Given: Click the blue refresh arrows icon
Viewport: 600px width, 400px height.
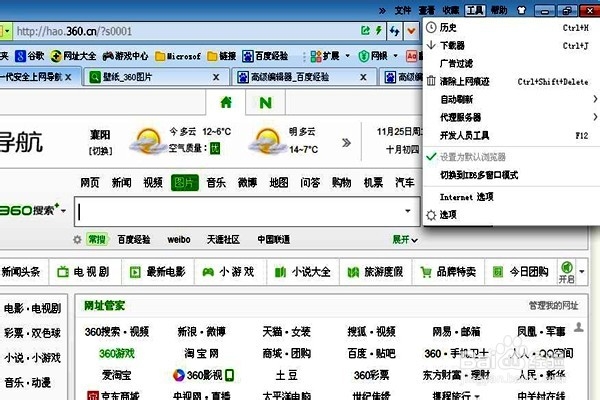Looking at the screenshot, I should (395, 31).
